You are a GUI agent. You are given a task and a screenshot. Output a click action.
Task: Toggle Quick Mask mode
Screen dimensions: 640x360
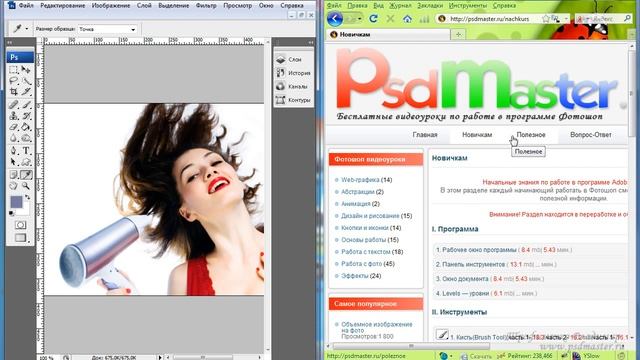point(20,225)
